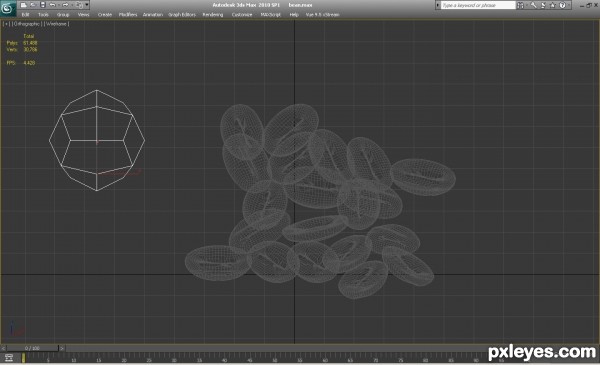Click the Open File quick-access icon
Screen dimensions: 600x365
point(33,5)
